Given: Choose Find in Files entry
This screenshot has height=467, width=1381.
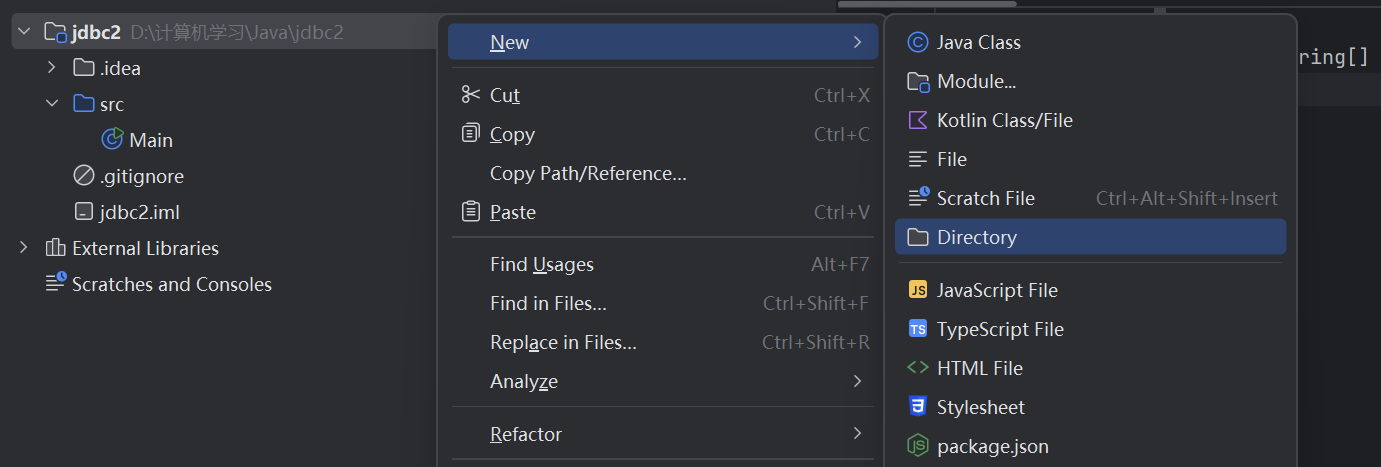Looking at the screenshot, I should point(663,303).
